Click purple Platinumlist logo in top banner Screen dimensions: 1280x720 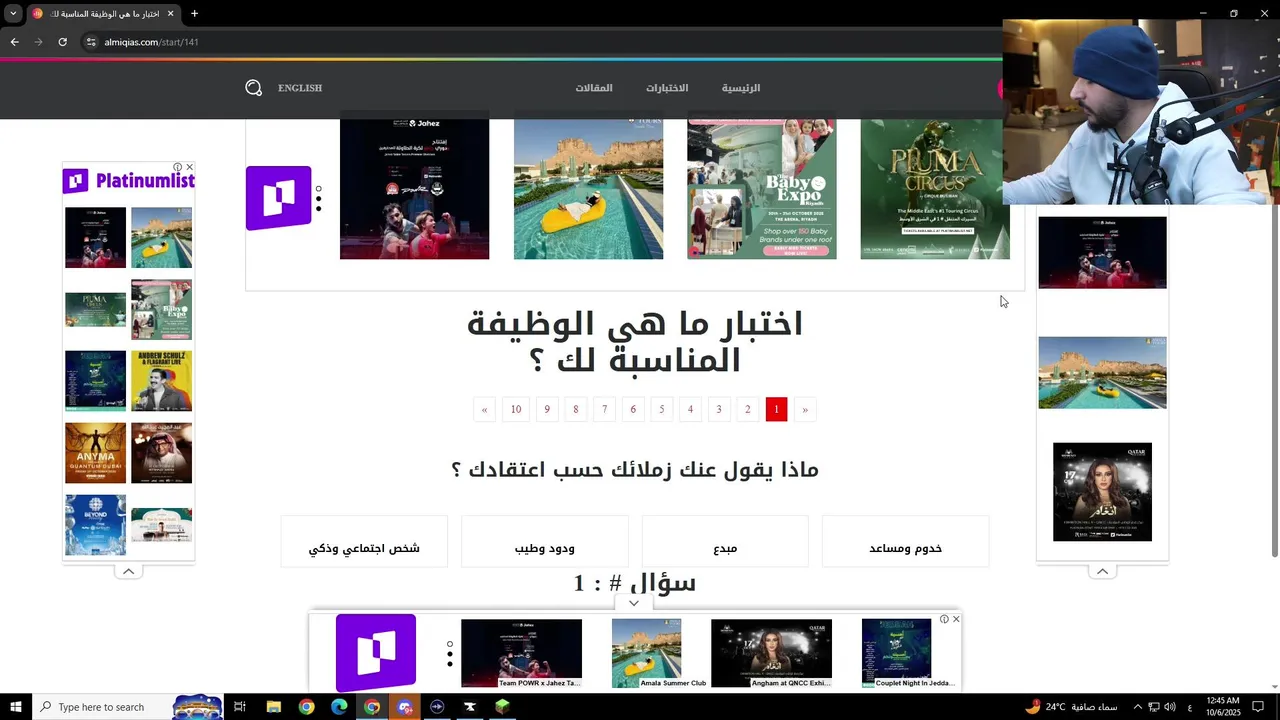pyautogui.click(x=279, y=198)
